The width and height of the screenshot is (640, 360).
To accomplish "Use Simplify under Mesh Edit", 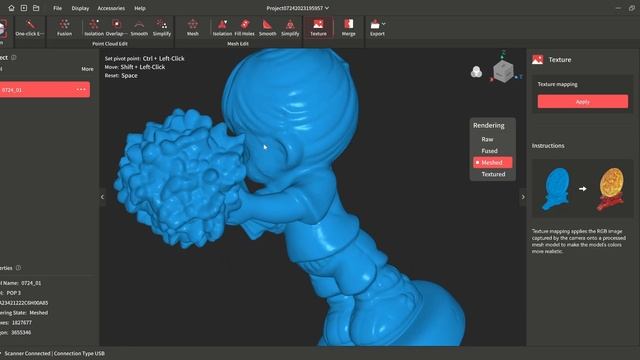I will [290, 28].
